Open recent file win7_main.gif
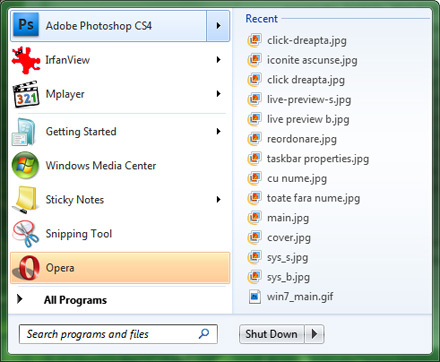This screenshot has height=362, width=440. pos(300,296)
